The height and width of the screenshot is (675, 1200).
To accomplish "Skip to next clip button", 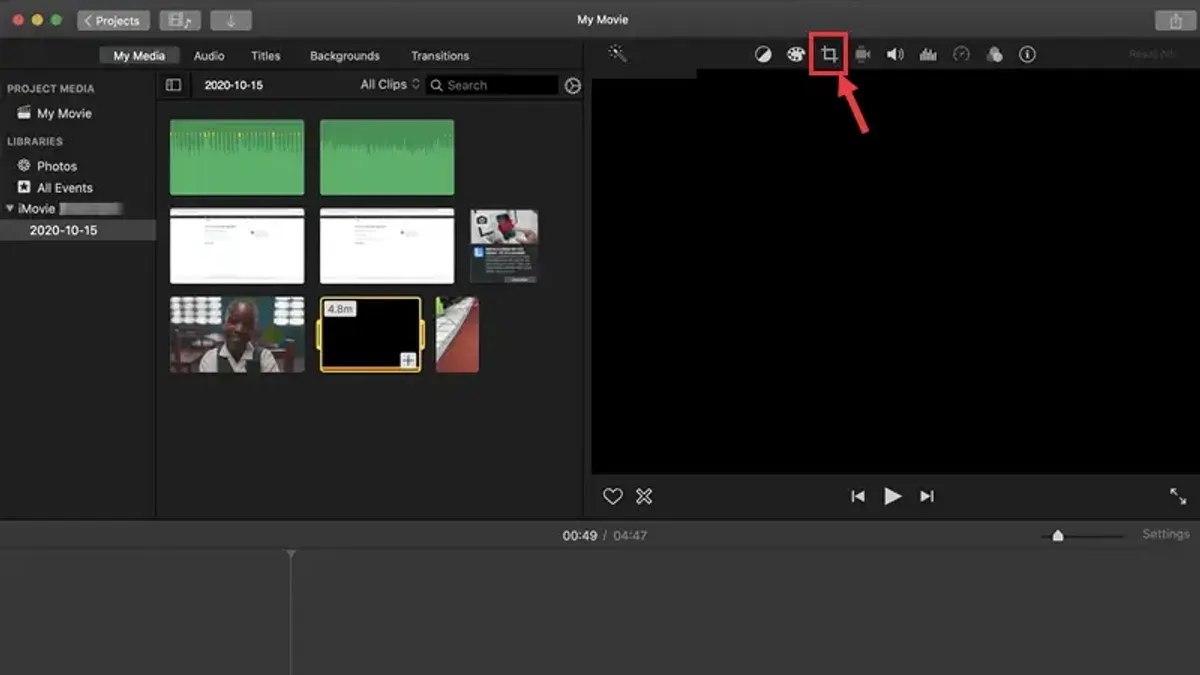I will 927,496.
